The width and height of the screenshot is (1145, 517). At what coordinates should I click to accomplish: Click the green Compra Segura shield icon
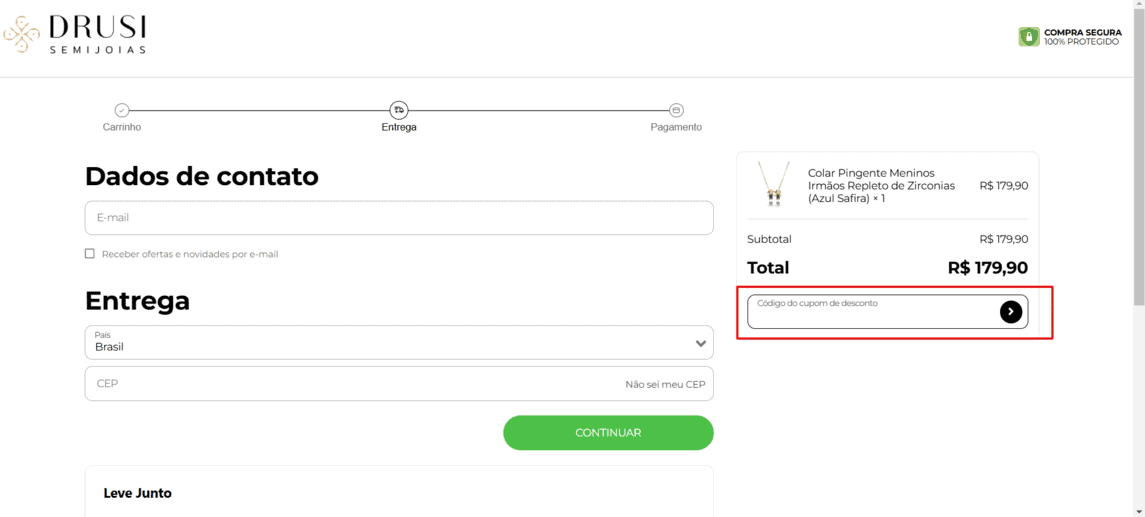(1029, 37)
